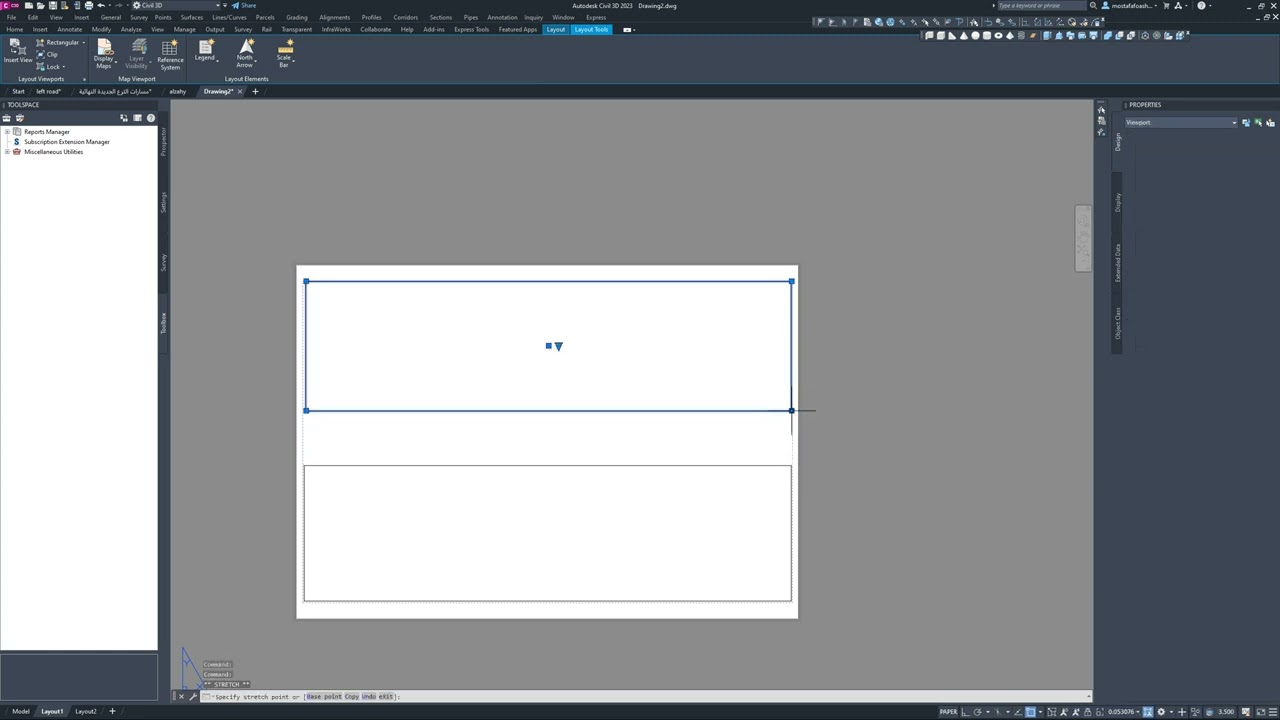
Task: Click the Save icon in quick access toolbar
Action: pyautogui.click(x=53, y=5)
